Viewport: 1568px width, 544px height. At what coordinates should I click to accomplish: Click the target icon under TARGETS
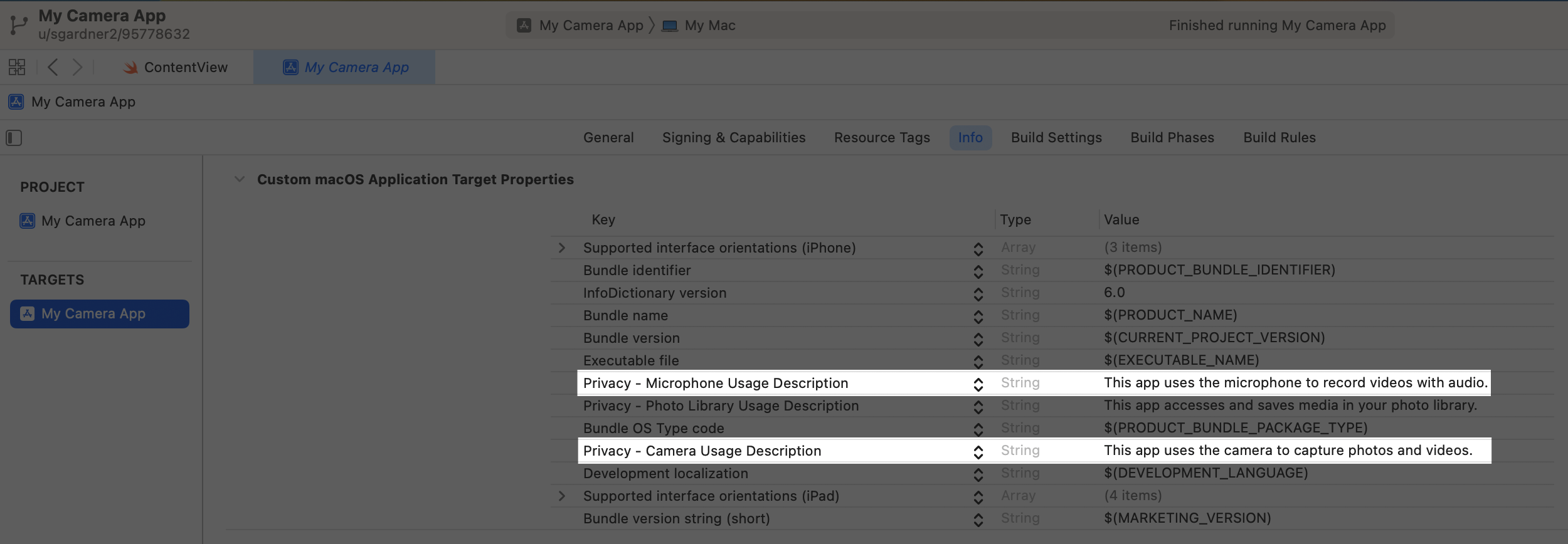[28, 313]
